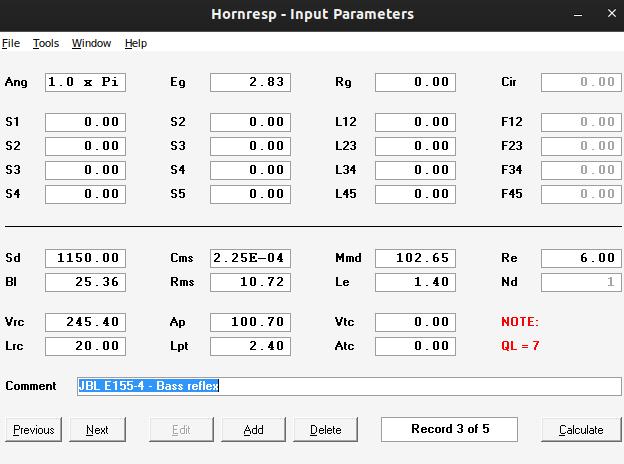Click the Next record button

tap(98, 429)
